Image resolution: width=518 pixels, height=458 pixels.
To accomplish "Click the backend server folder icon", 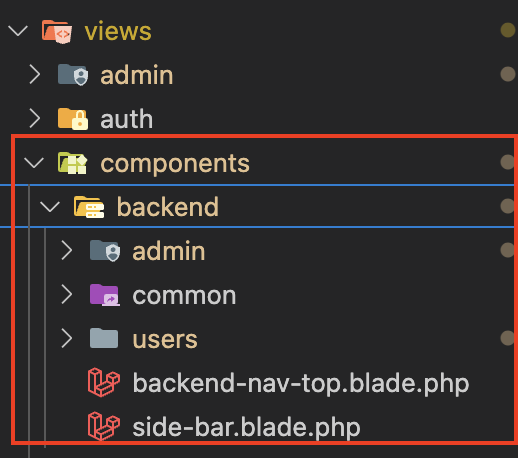I will pyautogui.click(x=89, y=207).
